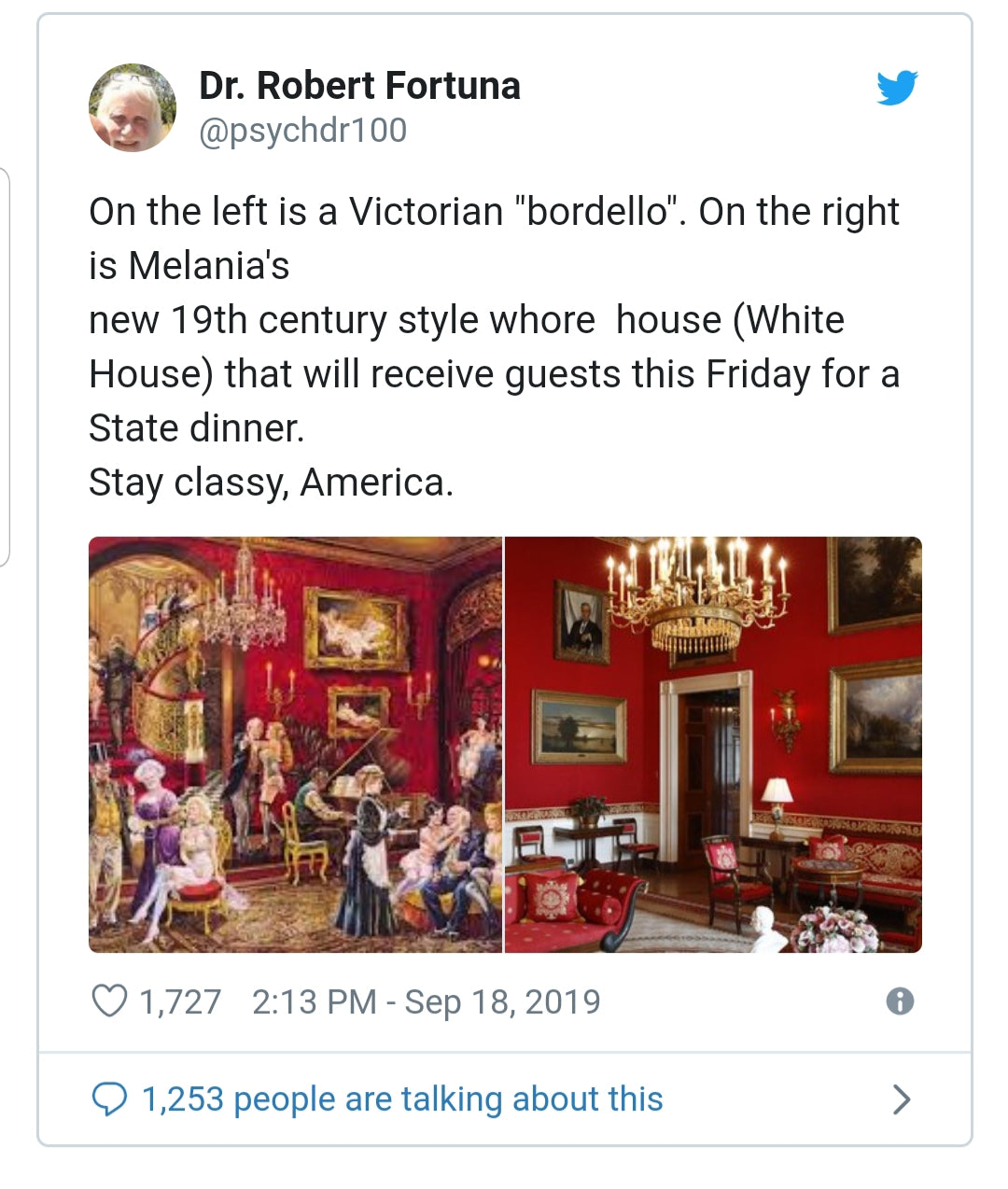Image resolution: width=1008 pixels, height=1189 pixels.
Task: Open the Dr. Robert Fortuna display name
Action: coord(359,86)
